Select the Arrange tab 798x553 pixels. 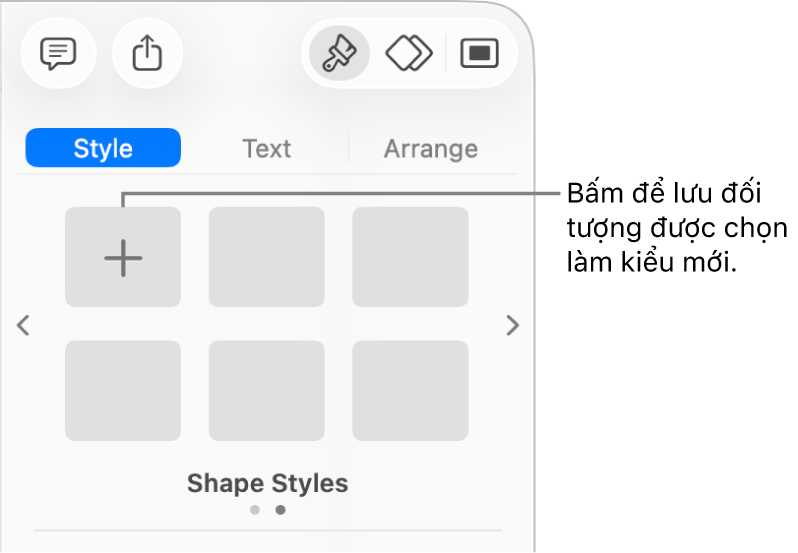coord(430,148)
